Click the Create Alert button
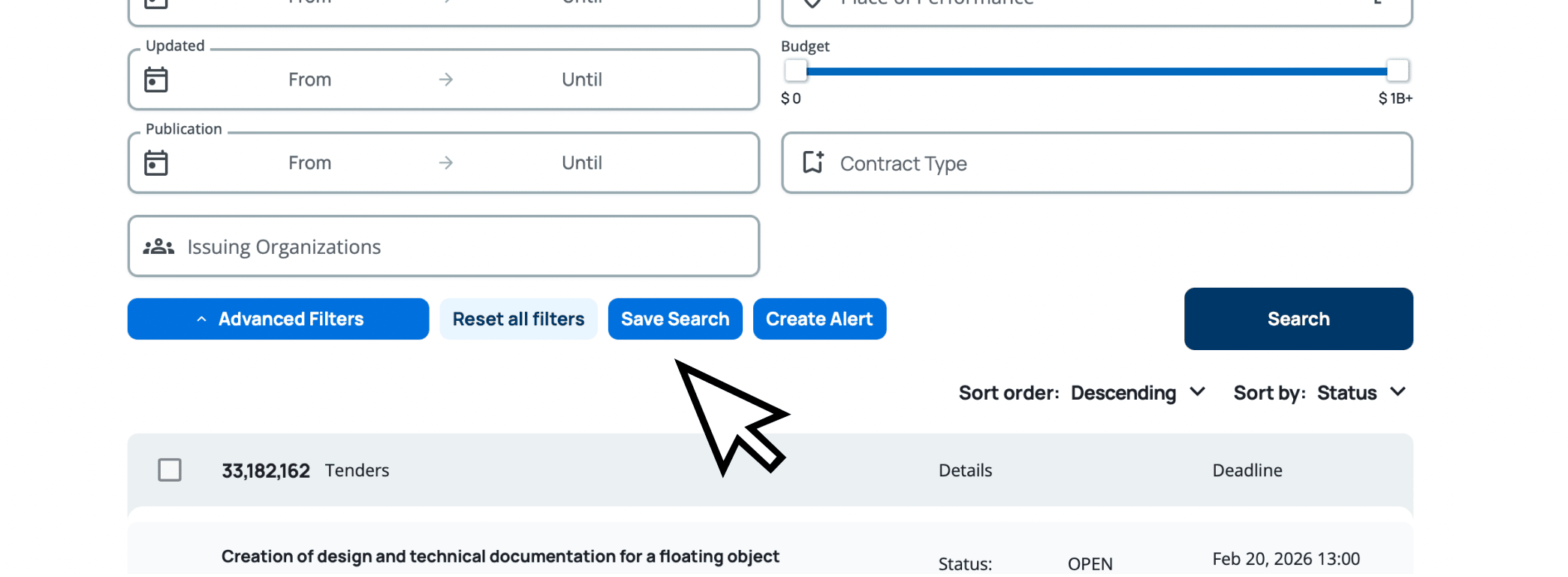The image size is (1568, 577). coord(819,319)
